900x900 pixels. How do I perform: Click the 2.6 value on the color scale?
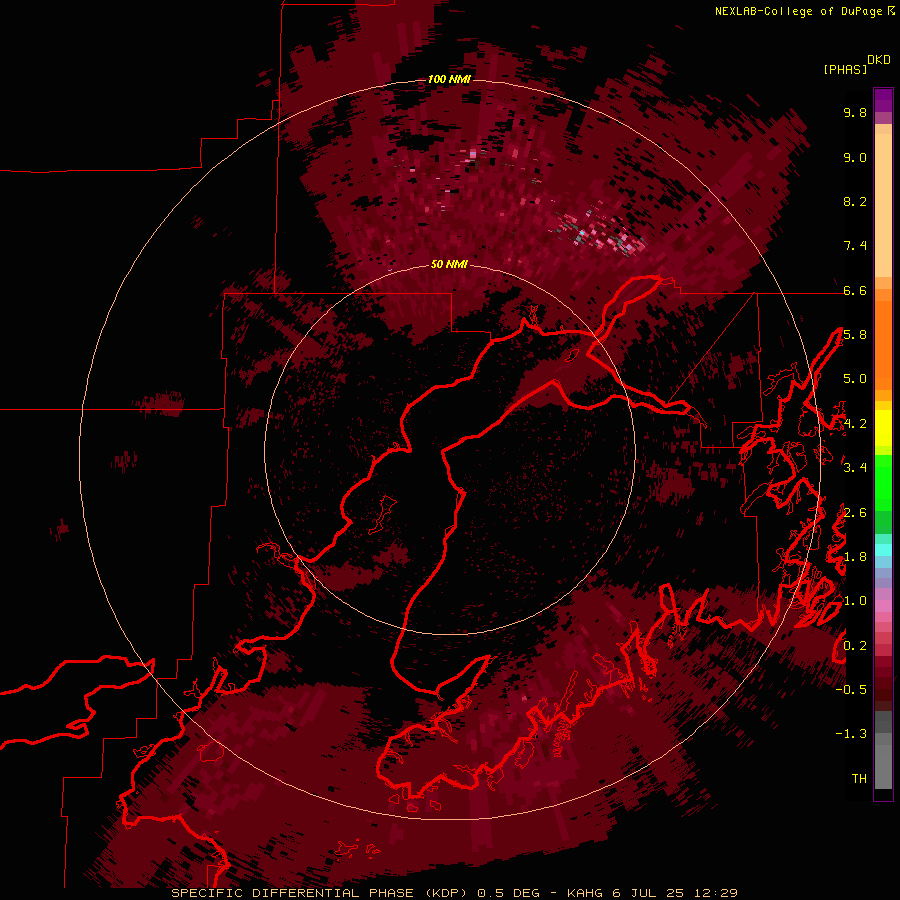point(855,513)
